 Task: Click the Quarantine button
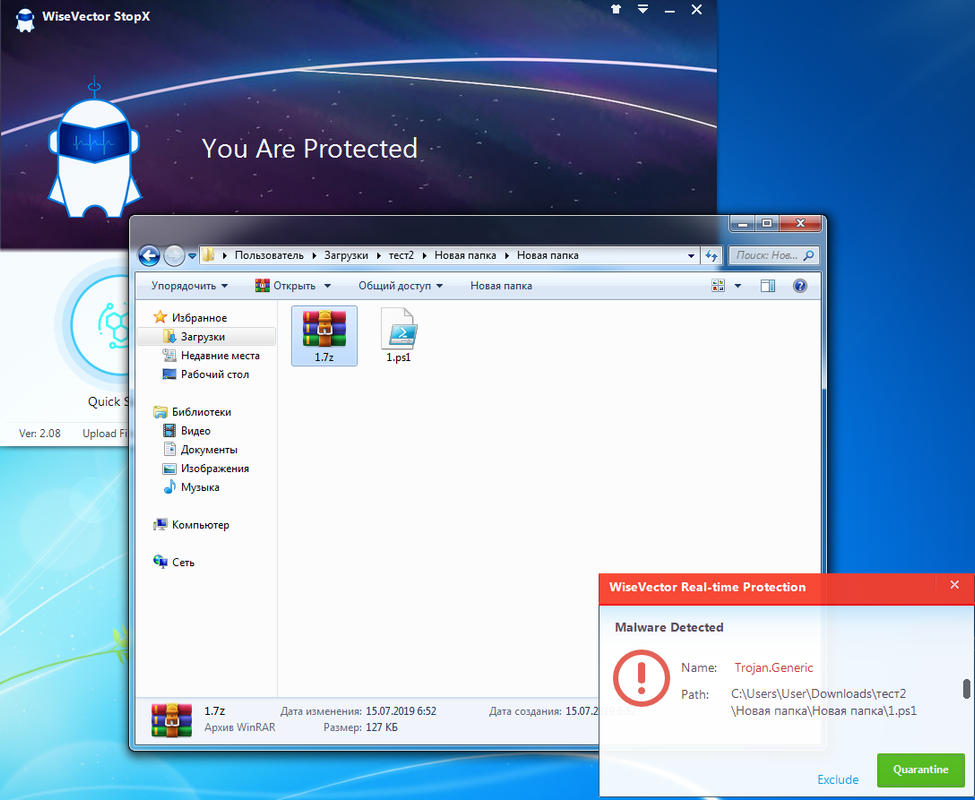point(920,770)
